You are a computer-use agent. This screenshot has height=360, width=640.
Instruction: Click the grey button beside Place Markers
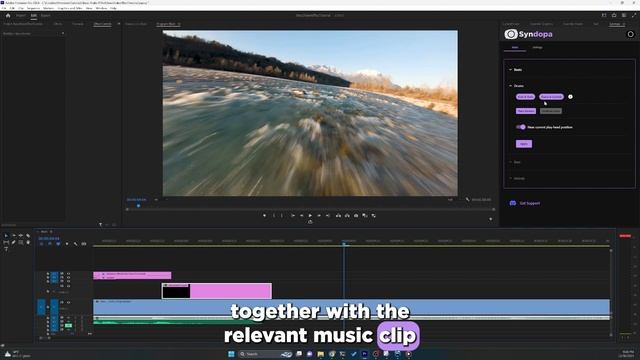(551, 111)
